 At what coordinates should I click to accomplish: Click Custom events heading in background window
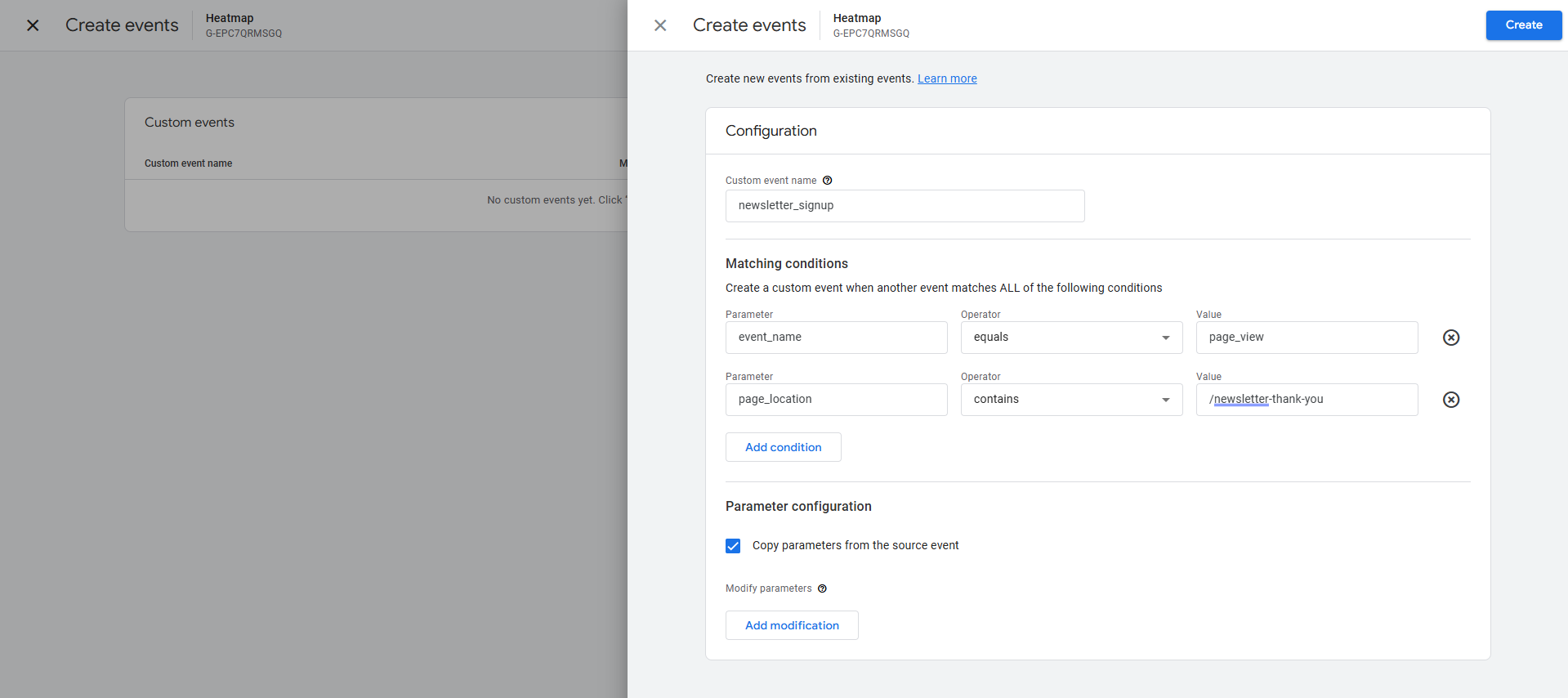tap(190, 123)
